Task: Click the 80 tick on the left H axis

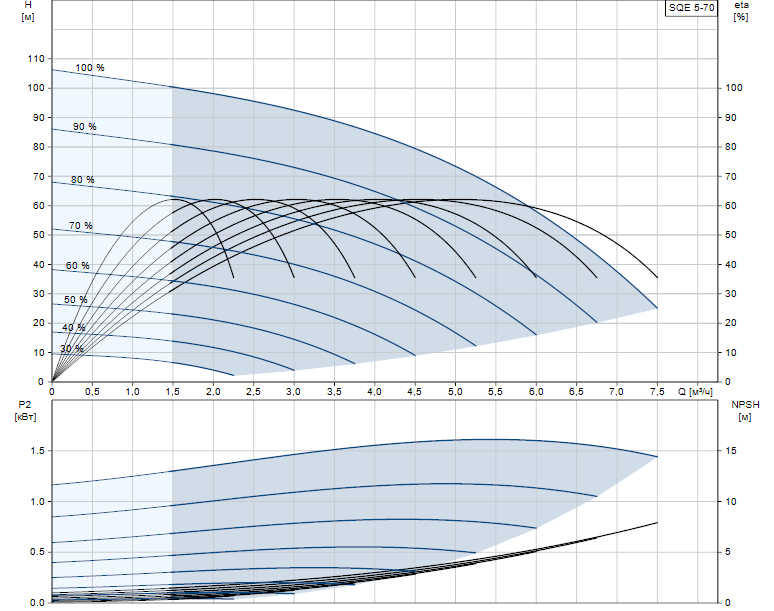Action: (x=39, y=147)
